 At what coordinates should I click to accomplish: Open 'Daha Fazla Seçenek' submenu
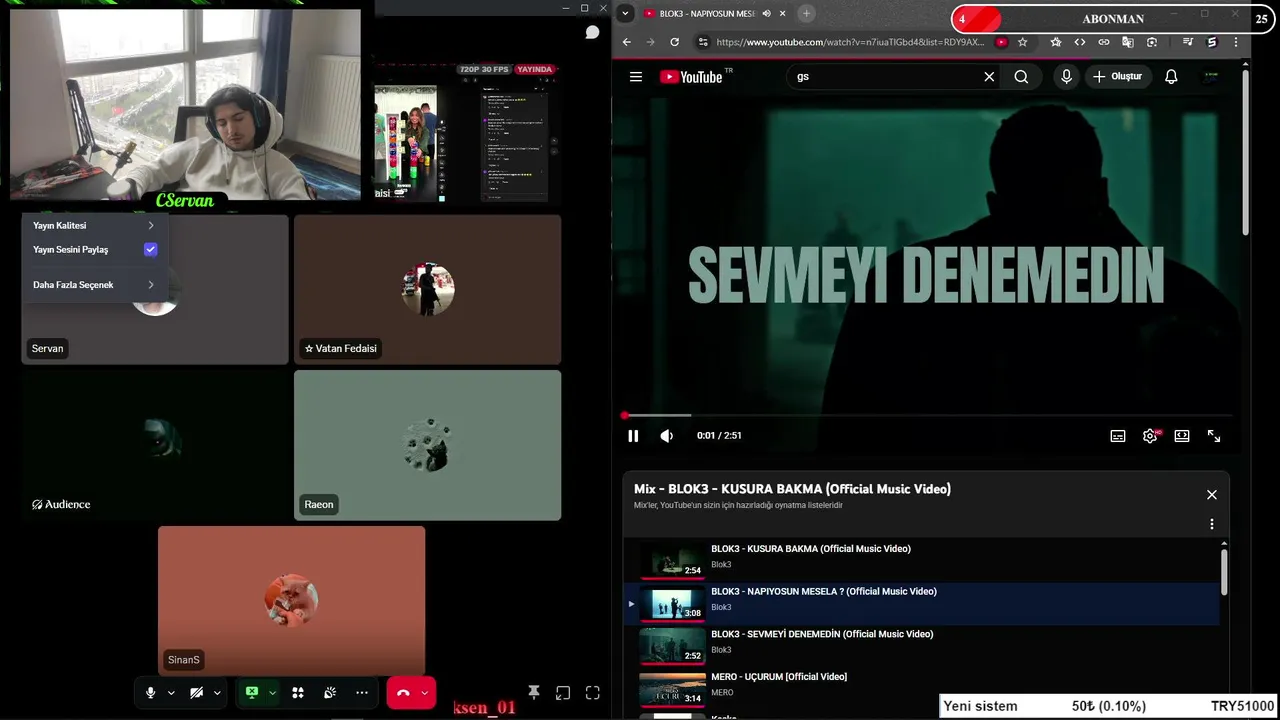click(94, 285)
